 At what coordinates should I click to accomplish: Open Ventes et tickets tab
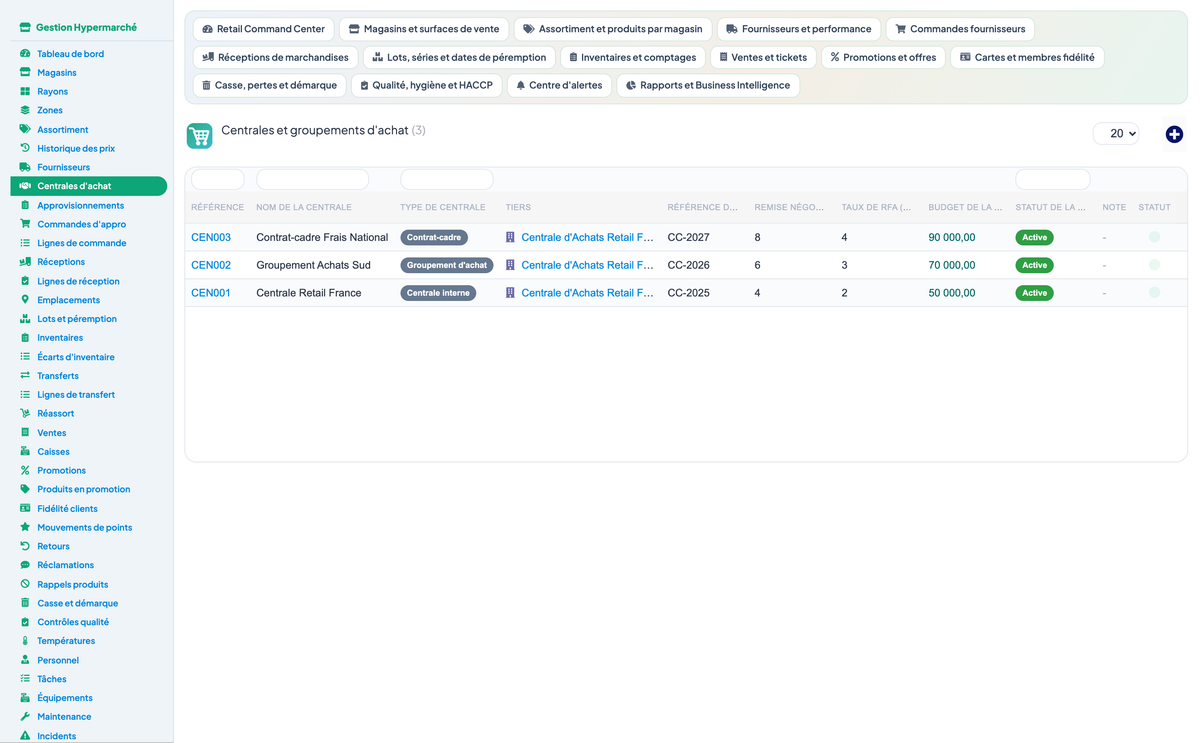763,57
